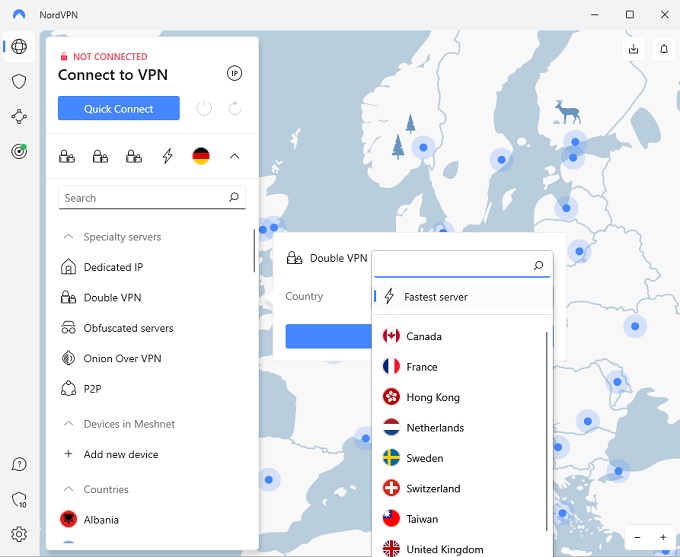Collapse the Countries section
Screen dimensions: 680x557
click(x=68, y=489)
